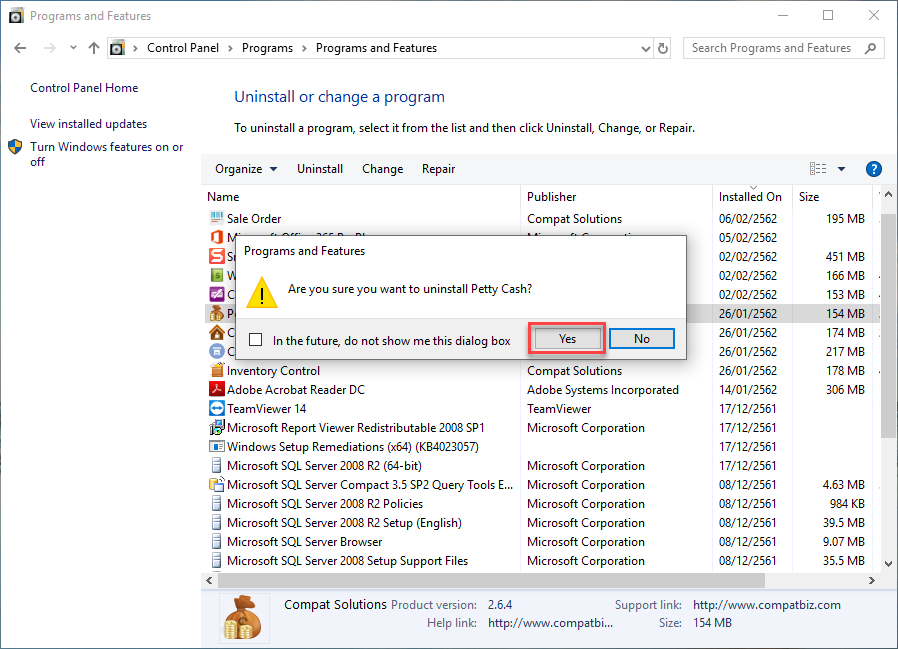The width and height of the screenshot is (898, 649).
Task: Click the Programs breadcrumb segment
Action: point(267,48)
